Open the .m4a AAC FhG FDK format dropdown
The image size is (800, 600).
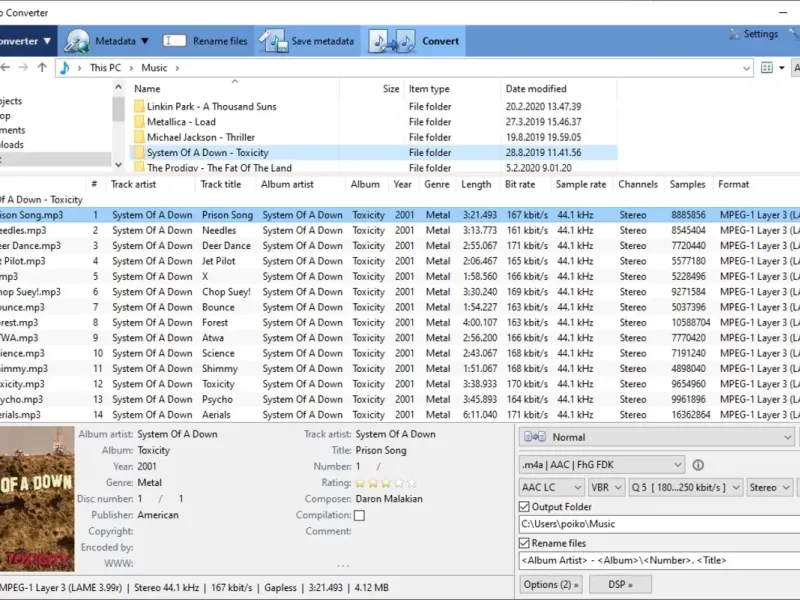click(602, 465)
